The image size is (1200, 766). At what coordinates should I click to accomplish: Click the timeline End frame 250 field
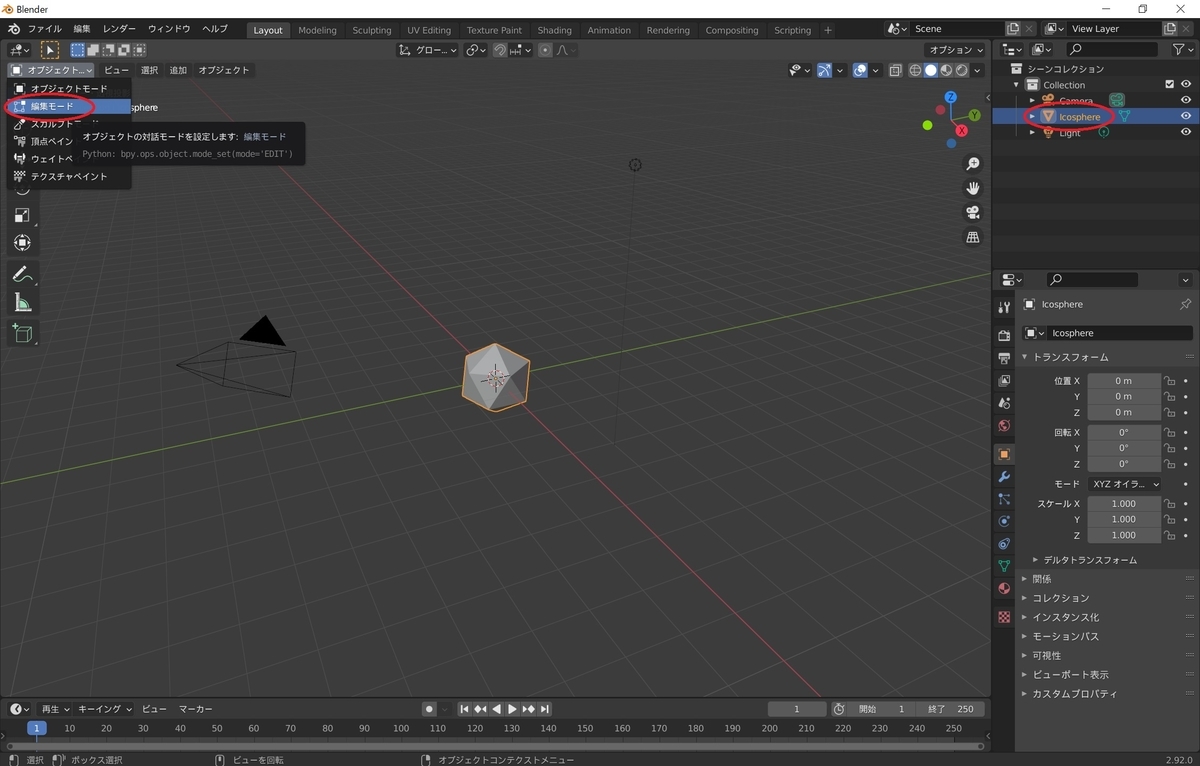[x=950, y=709]
